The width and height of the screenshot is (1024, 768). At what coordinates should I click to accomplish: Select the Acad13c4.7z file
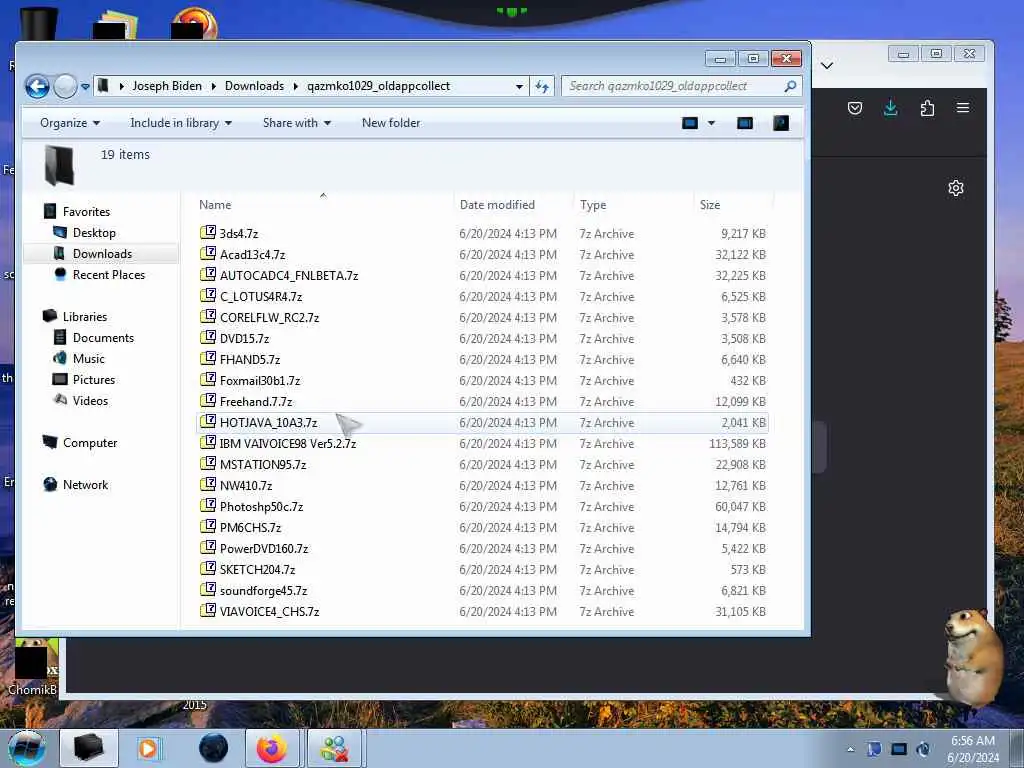click(x=253, y=254)
